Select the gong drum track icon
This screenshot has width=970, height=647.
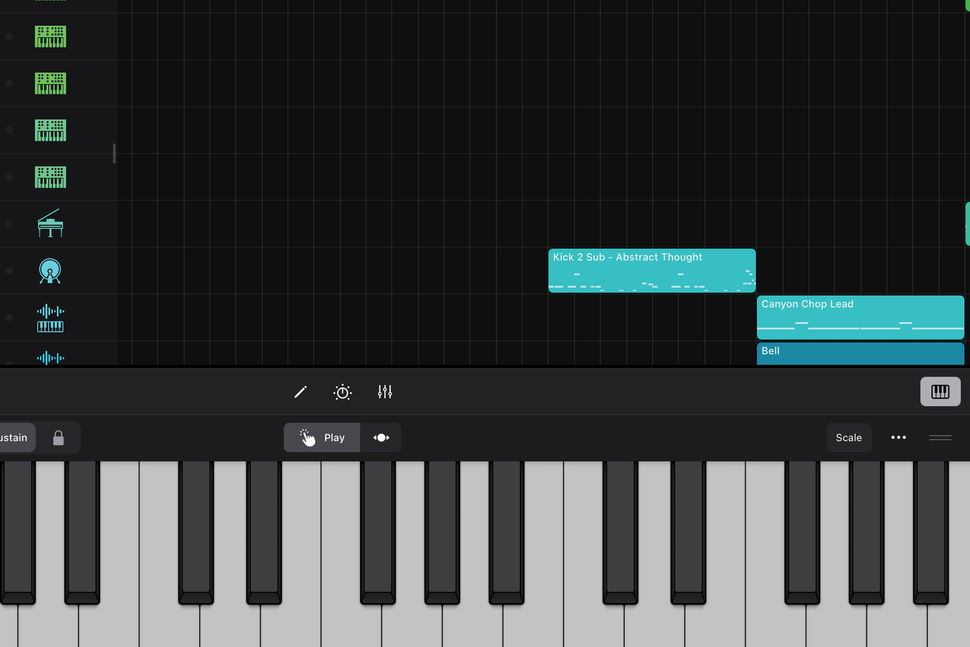[50, 270]
